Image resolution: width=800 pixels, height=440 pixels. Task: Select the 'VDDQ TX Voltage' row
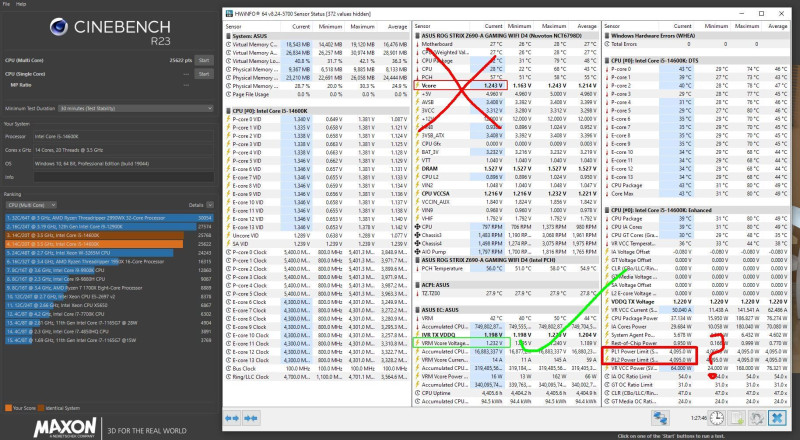click(x=696, y=302)
